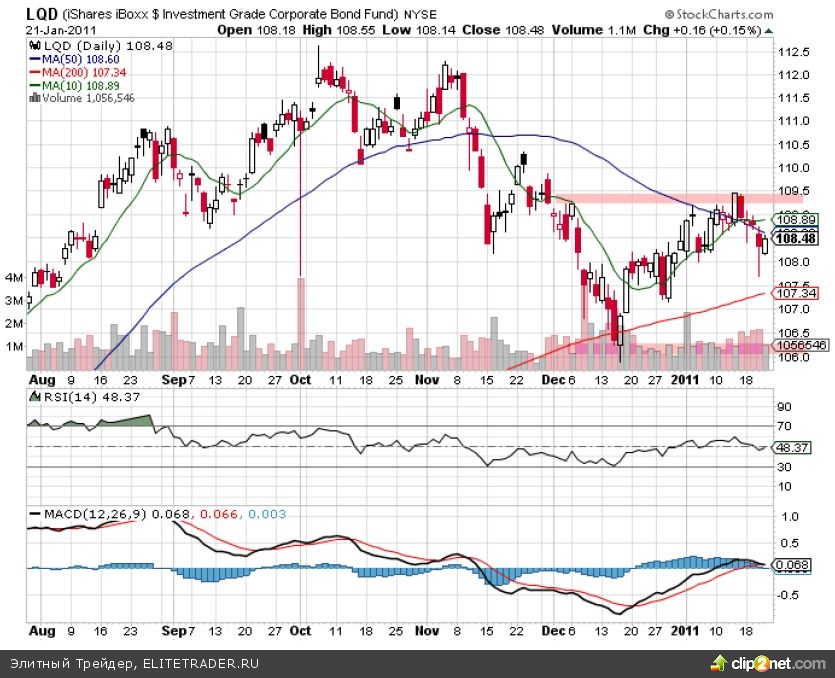Select the 2011 marker on price chart axis
Viewport: 835px width, 678px height.
(x=686, y=380)
